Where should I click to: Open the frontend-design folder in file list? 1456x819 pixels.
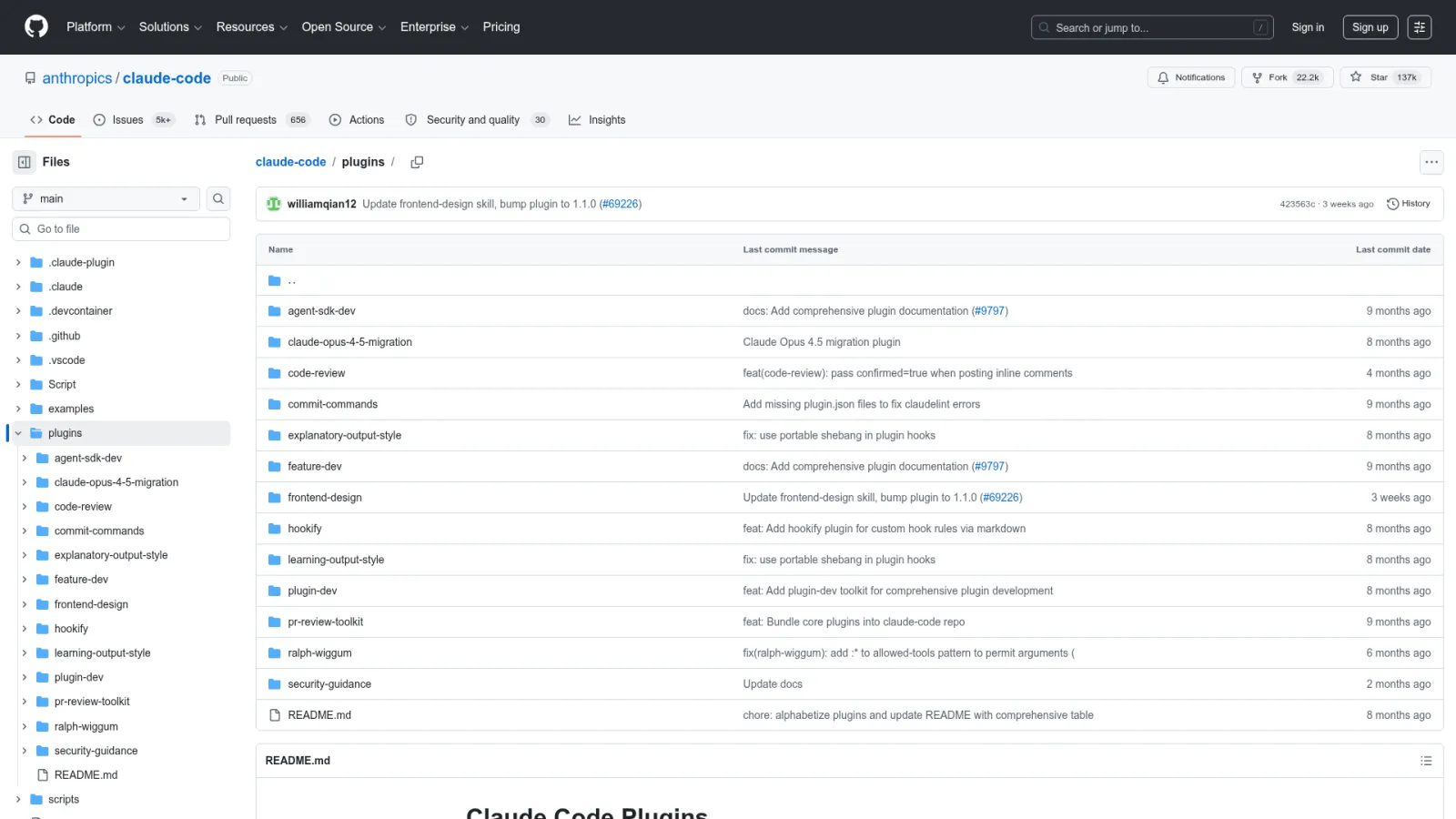[x=325, y=498]
